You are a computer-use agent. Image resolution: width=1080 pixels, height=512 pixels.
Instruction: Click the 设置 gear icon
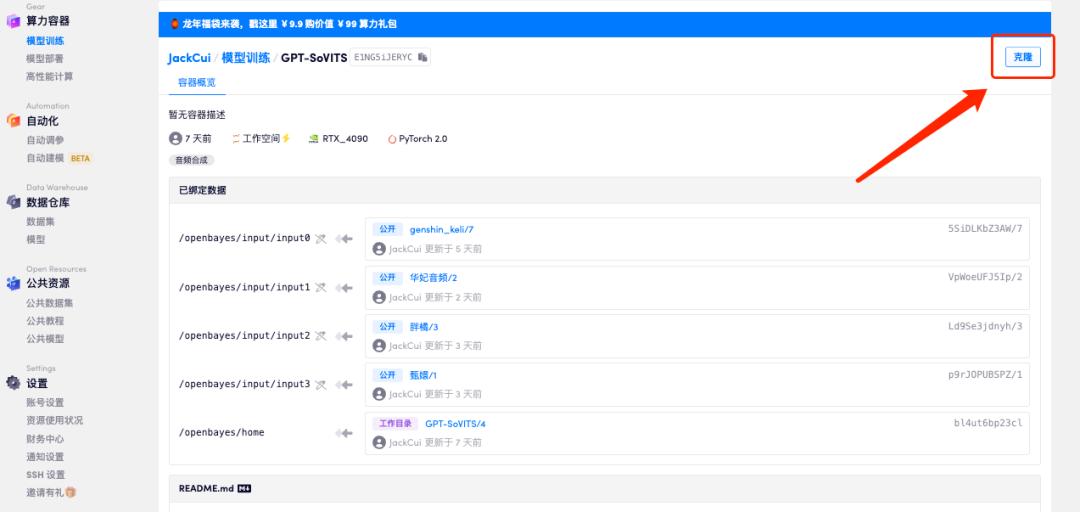[x=13, y=383]
